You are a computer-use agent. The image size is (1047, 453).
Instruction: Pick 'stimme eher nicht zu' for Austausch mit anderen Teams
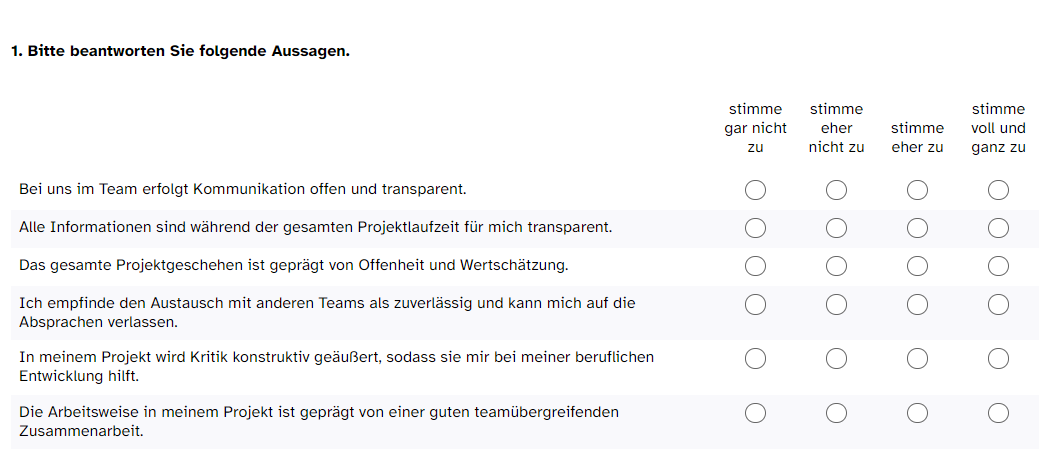(836, 305)
